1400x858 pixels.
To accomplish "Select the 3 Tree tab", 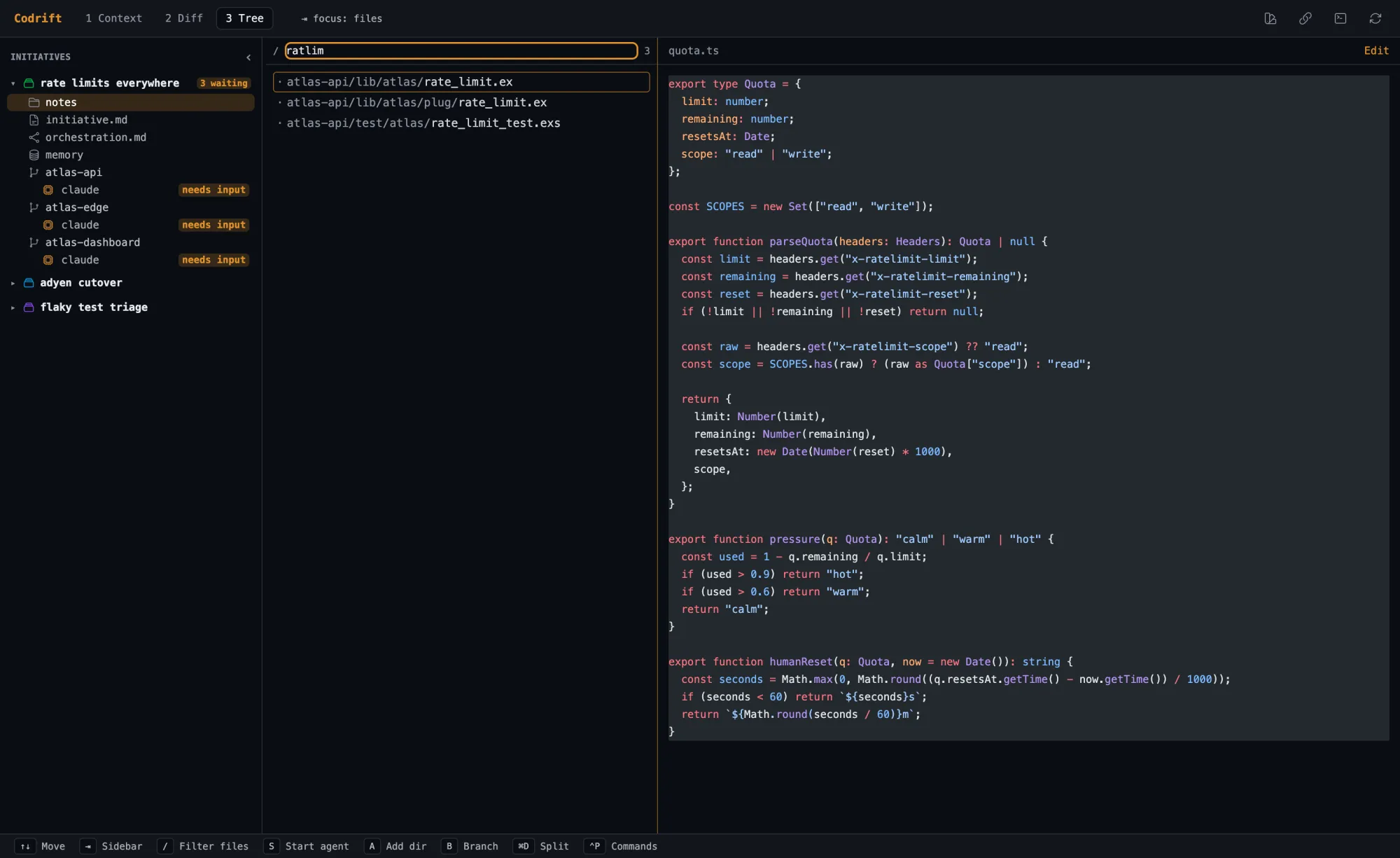I will pyautogui.click(x=244, y=18).
